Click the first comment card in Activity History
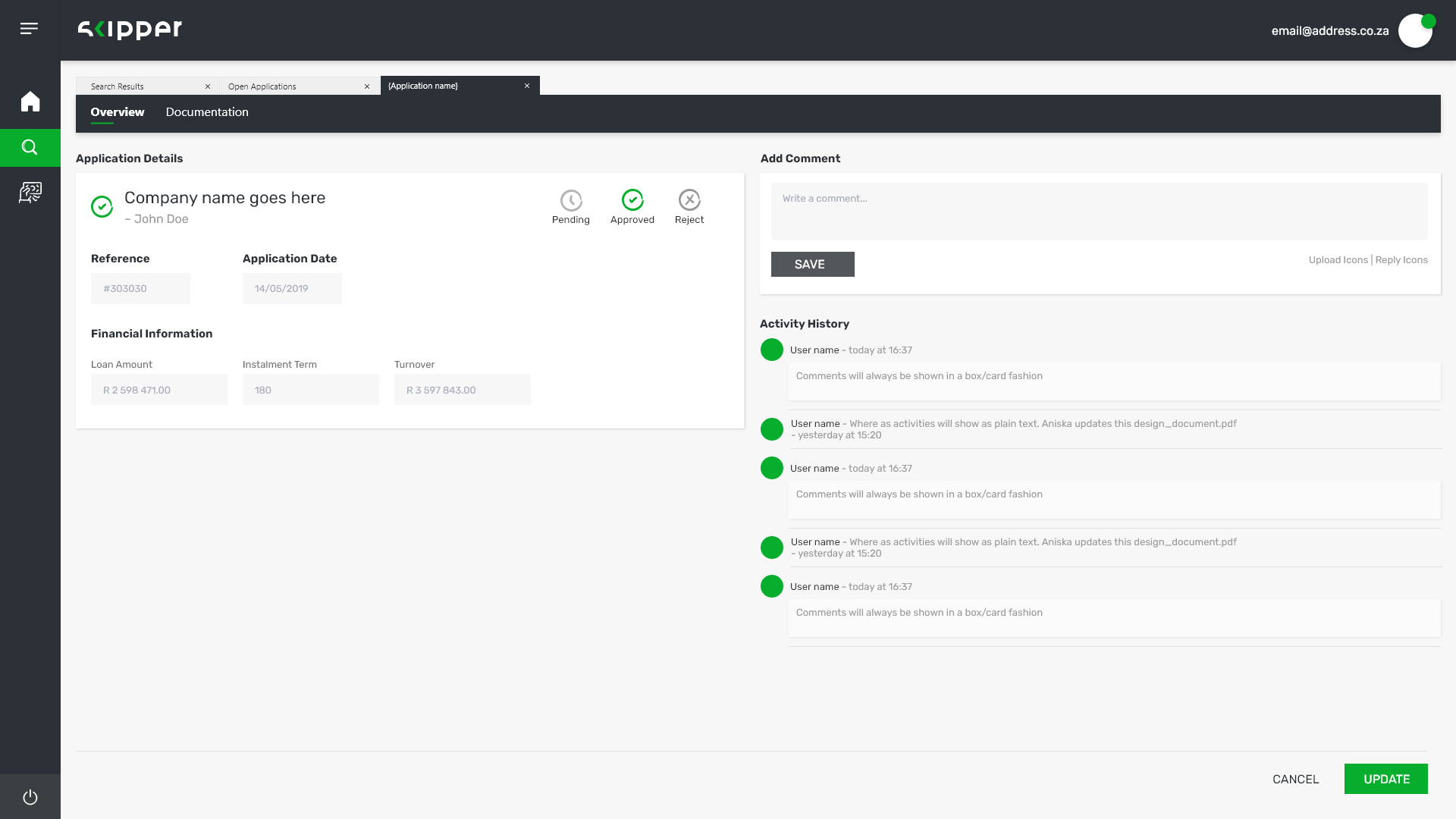Screen dimensions: 1456x819 (x=1115, y=381)
